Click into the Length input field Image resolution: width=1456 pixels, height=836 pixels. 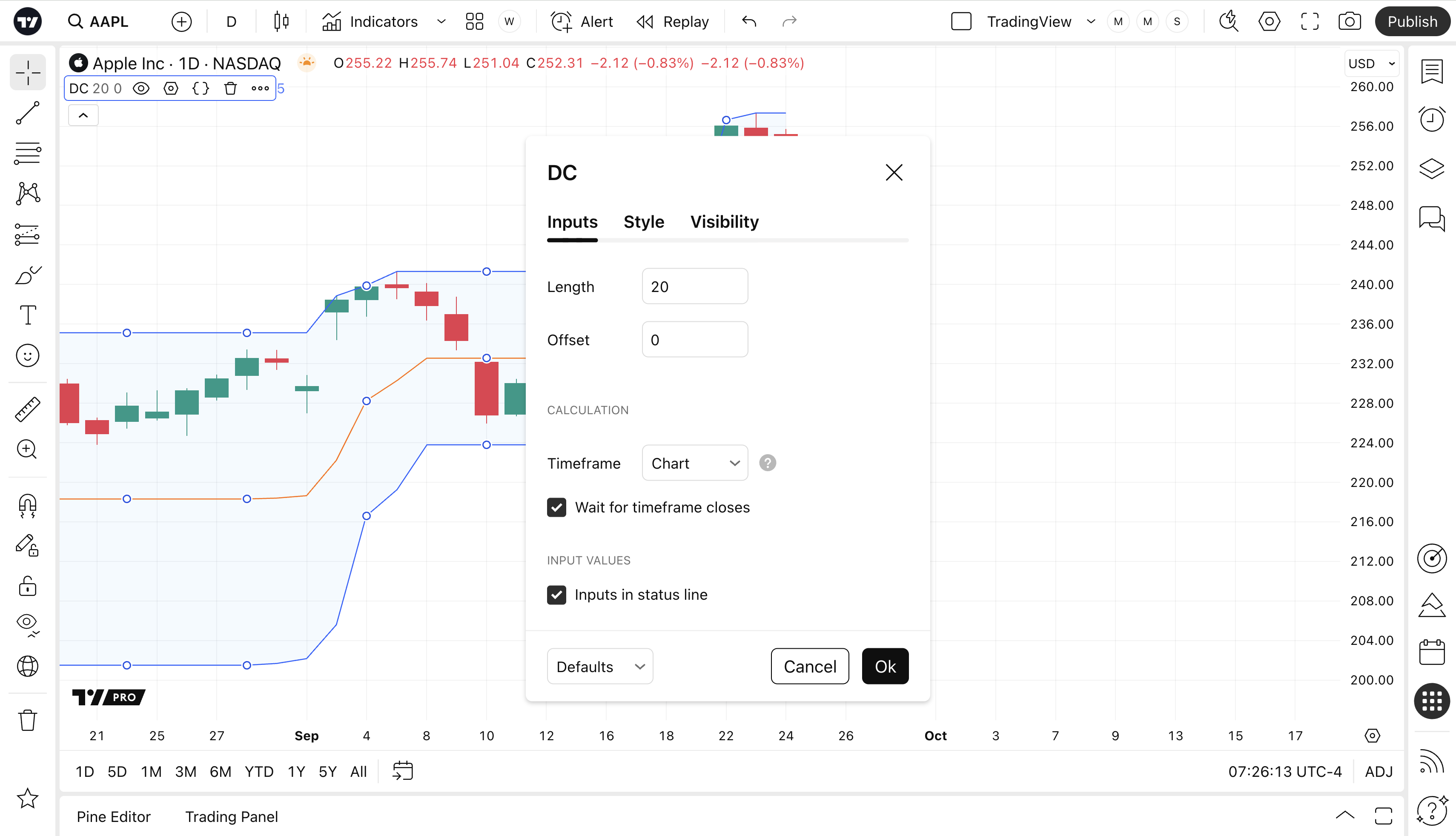695,286
